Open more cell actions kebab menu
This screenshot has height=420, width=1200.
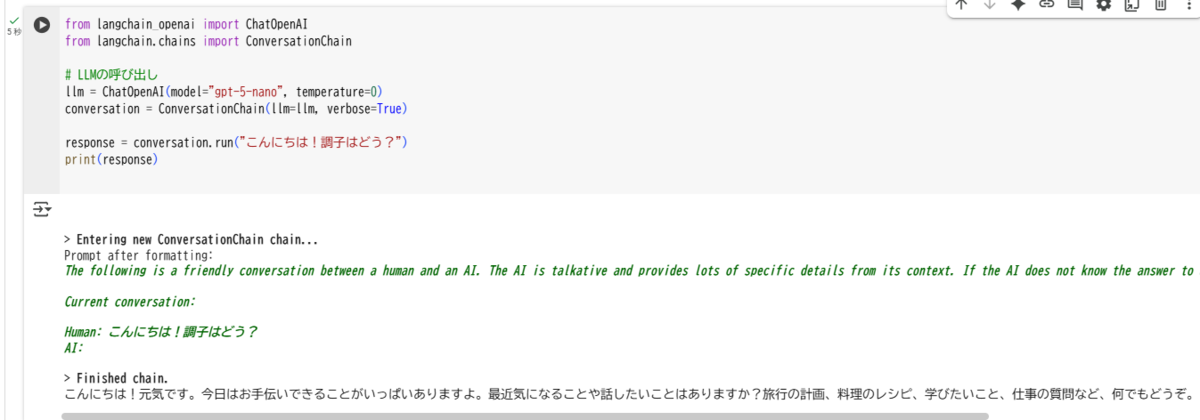(x=1188, y=4)
